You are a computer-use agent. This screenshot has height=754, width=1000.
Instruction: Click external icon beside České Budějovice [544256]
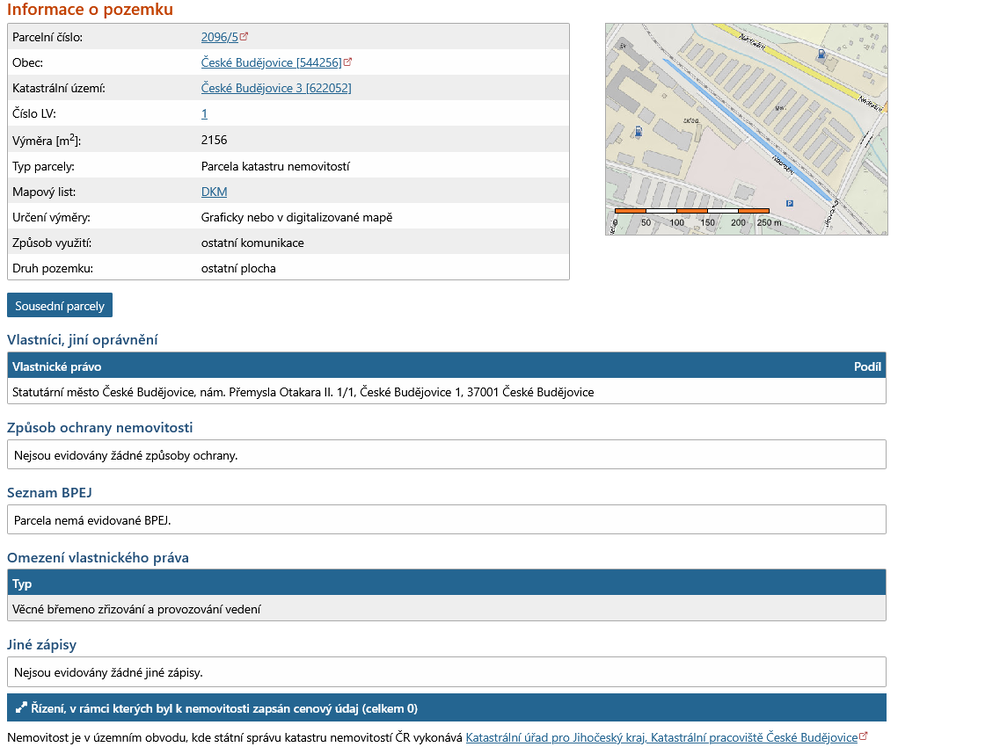tap(348, 62)
